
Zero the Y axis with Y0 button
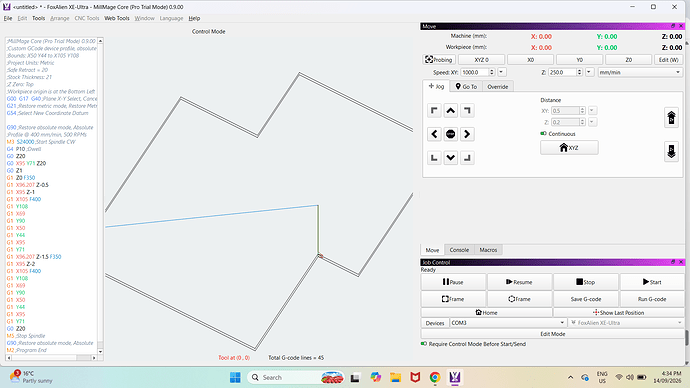(x=580, y=59)
